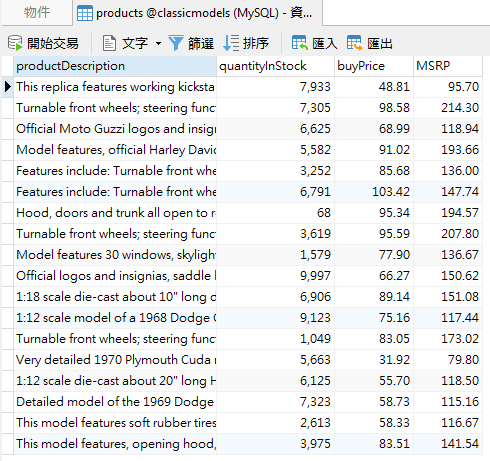
Task: Click cell 'Model features, official Harley Davi'
Action: click(x=115, y=150)
